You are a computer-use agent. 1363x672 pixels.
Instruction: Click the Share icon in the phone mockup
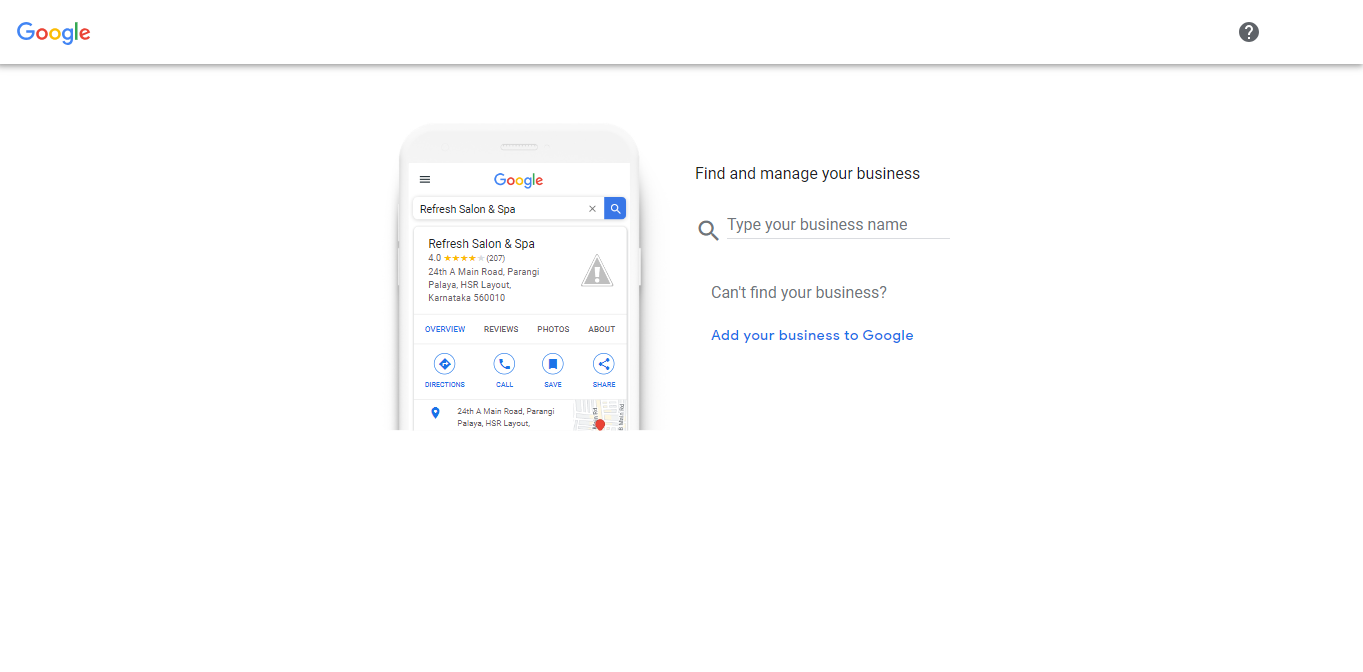[x=604, y=364]
